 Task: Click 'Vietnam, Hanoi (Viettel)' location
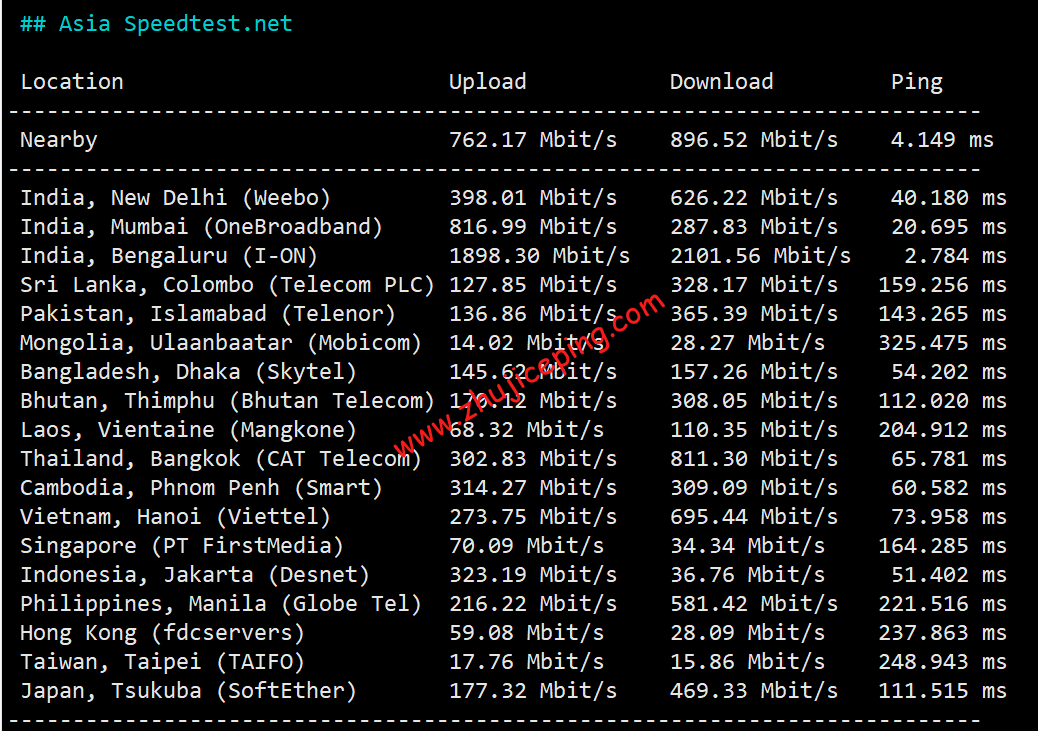tap(175, 516)
